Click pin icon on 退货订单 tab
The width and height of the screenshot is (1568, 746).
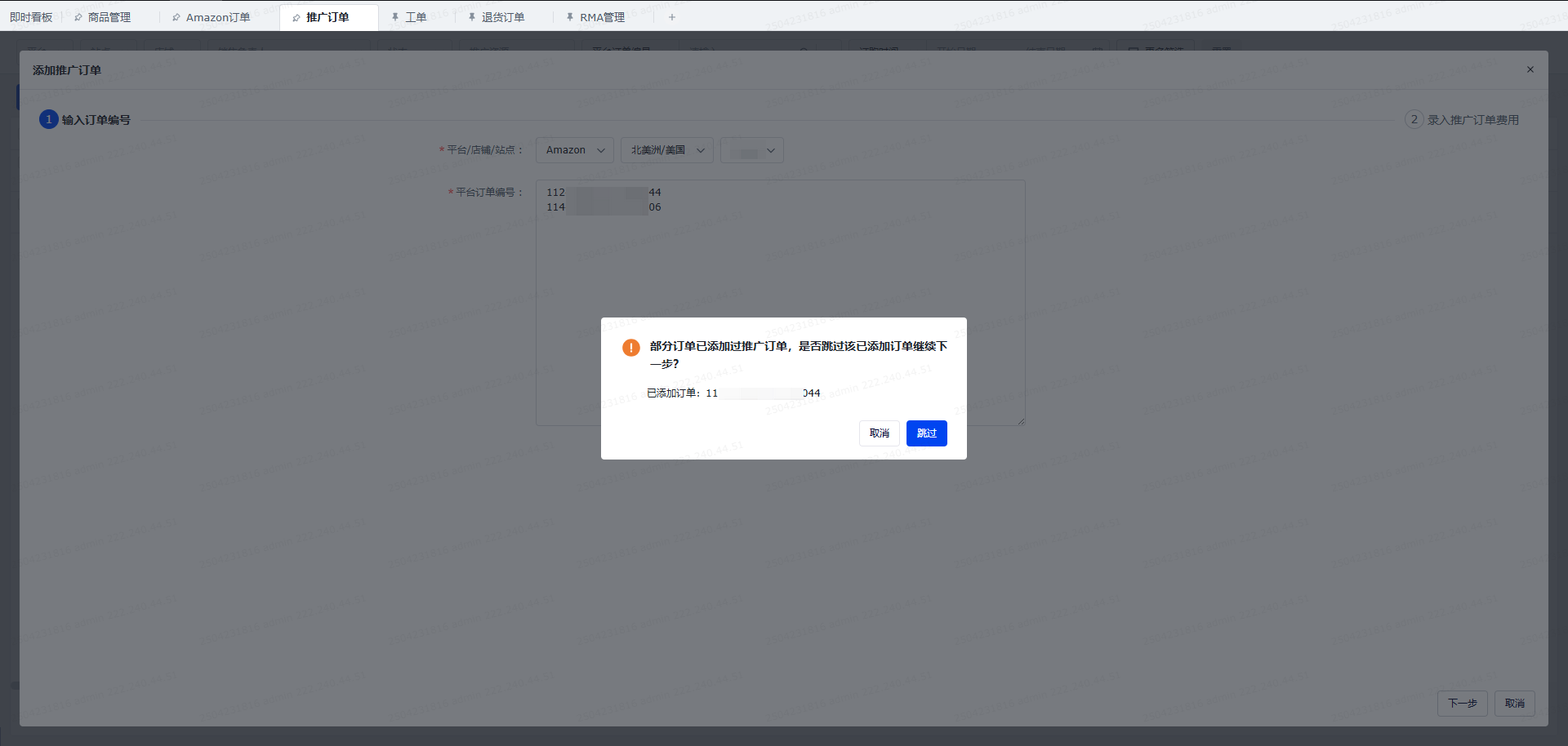tap(472, 17)
